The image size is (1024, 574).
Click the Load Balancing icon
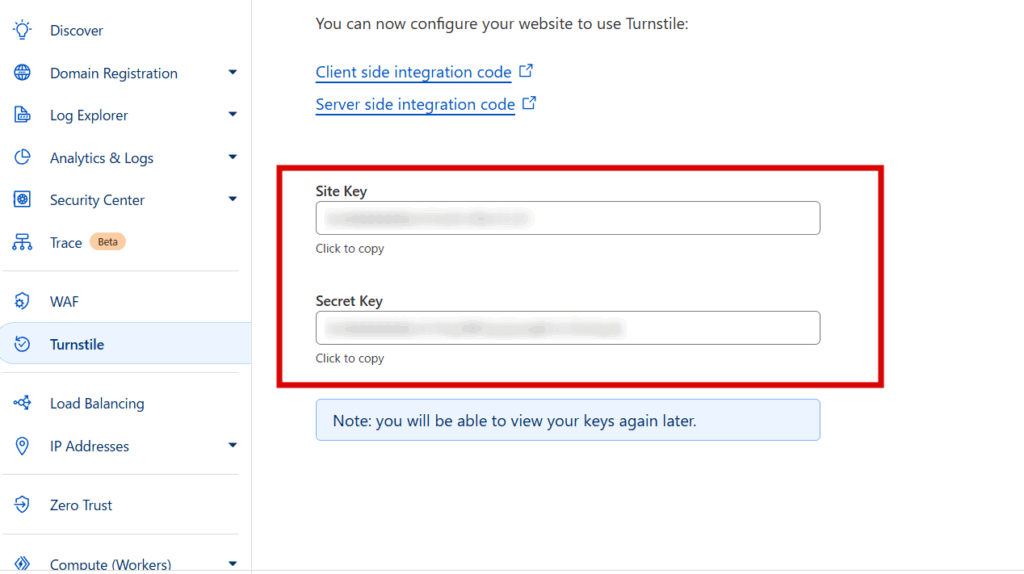tap(22, 403)
